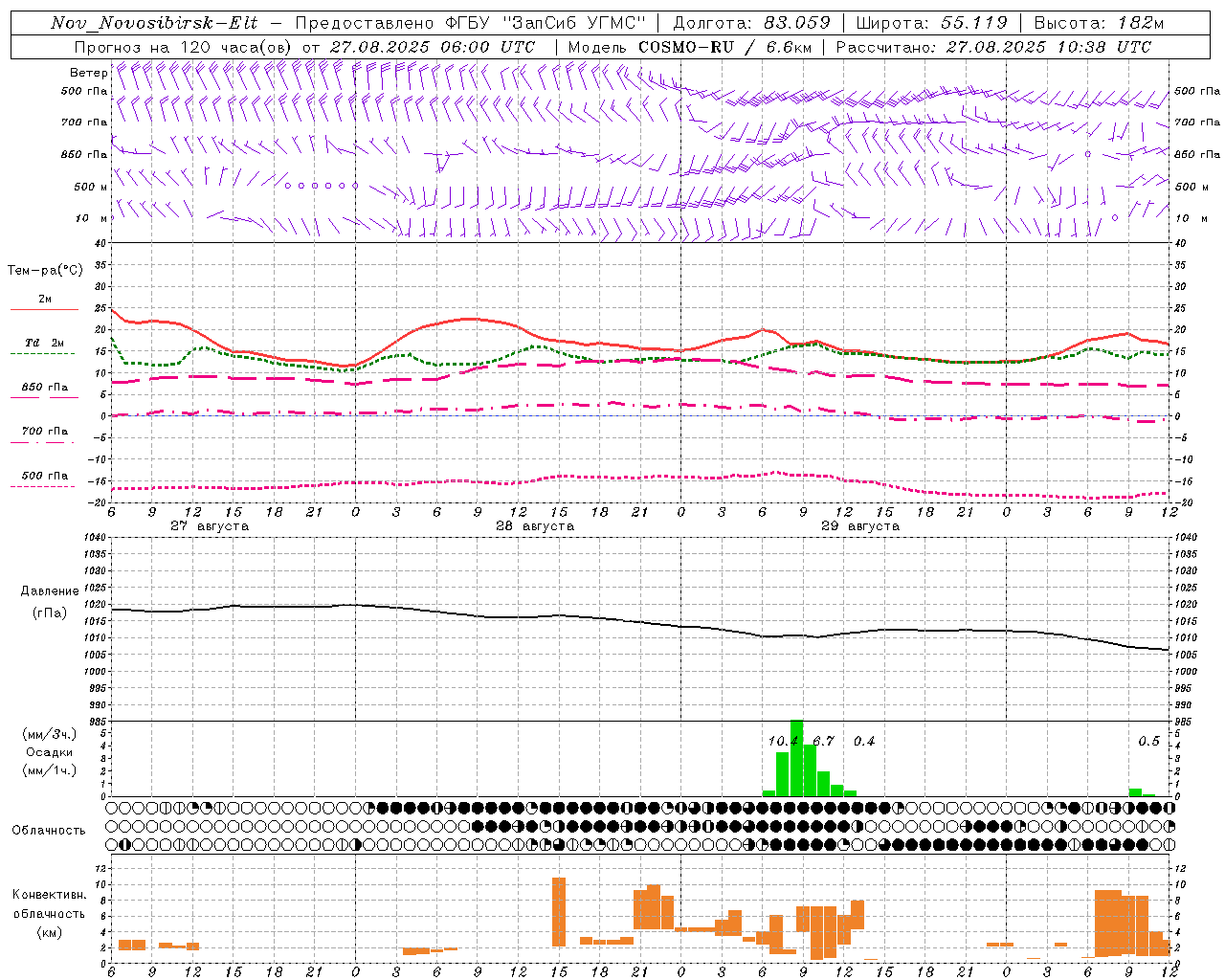This screenshot has height=980, width=1225.
Task: Click the (мм/3ч.) unit label
Action: [x=49, y=734]
